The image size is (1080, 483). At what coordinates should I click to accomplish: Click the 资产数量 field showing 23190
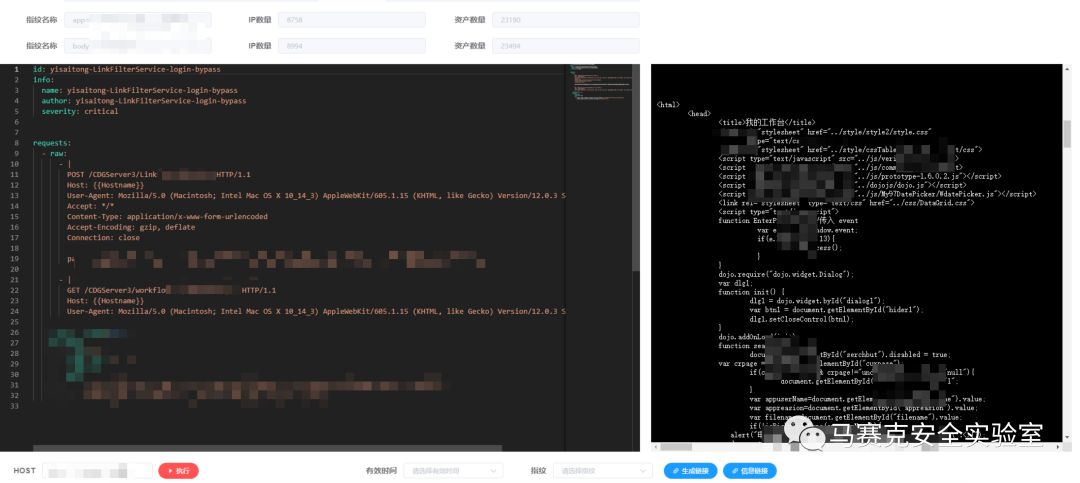coord(565,20)
